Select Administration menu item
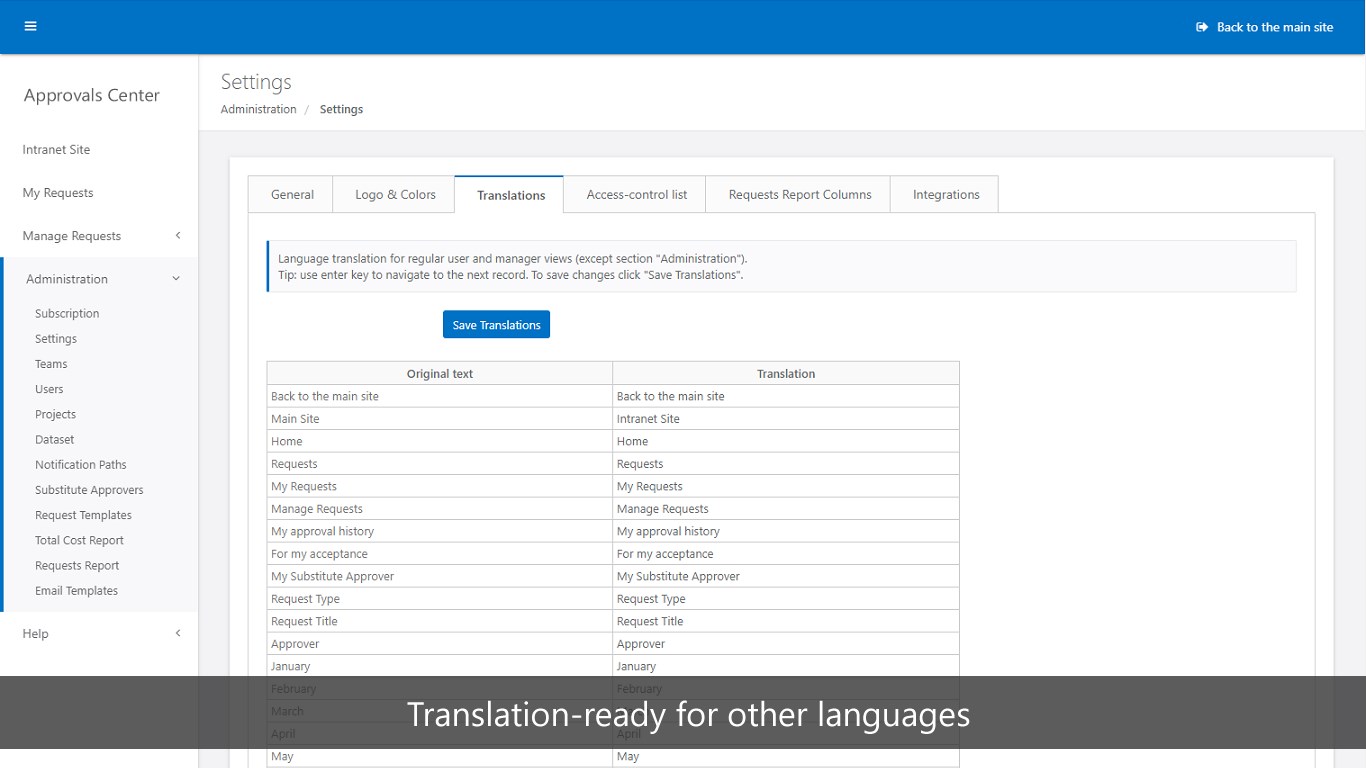Image resolution: width=1366 pixels, height=768 pixels. coord(67,279)
